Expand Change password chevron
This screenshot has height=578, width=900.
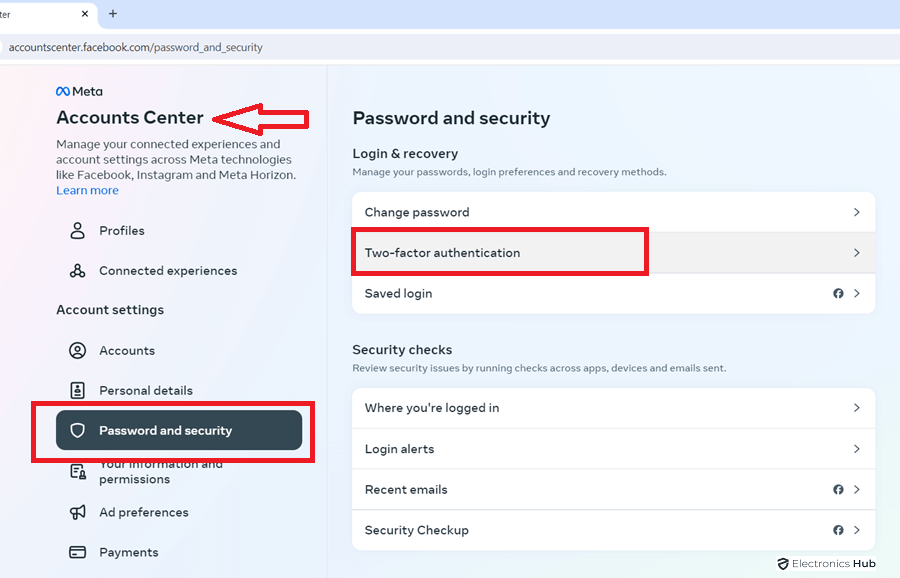[x=857, y=212]
